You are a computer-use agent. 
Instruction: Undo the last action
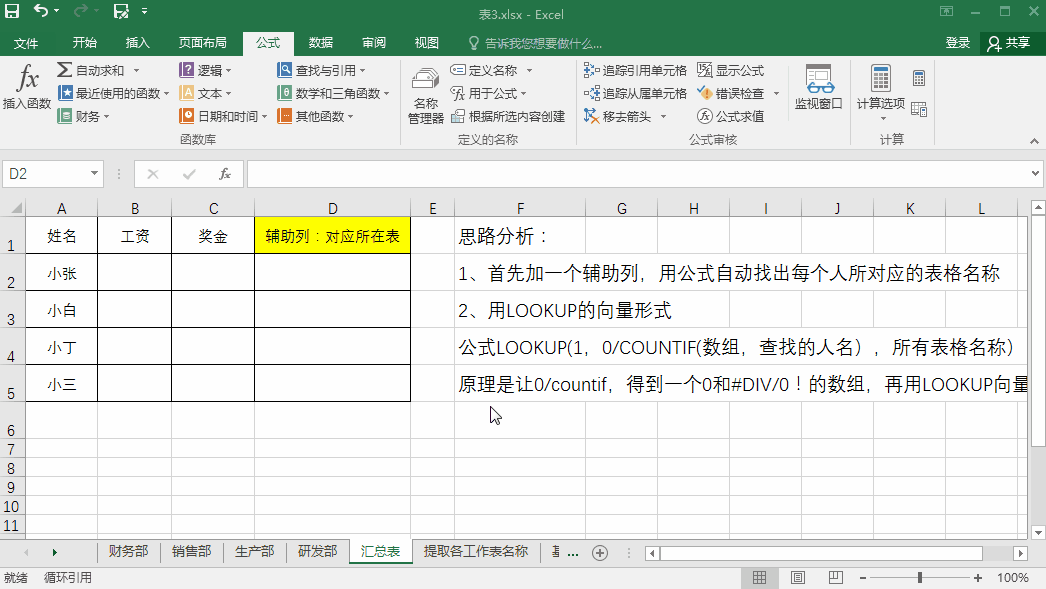[x=41, y=11]
